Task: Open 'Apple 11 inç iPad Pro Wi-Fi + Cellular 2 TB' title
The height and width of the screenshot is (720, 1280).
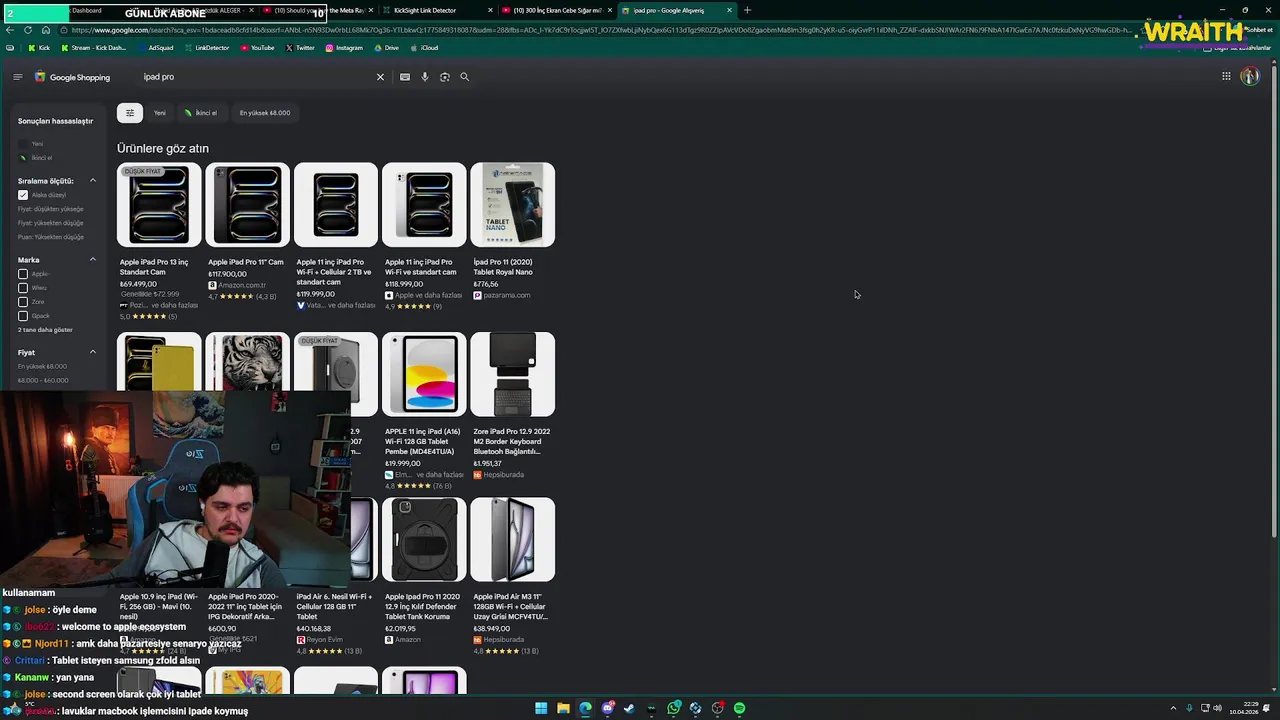Action: point(335,272)
